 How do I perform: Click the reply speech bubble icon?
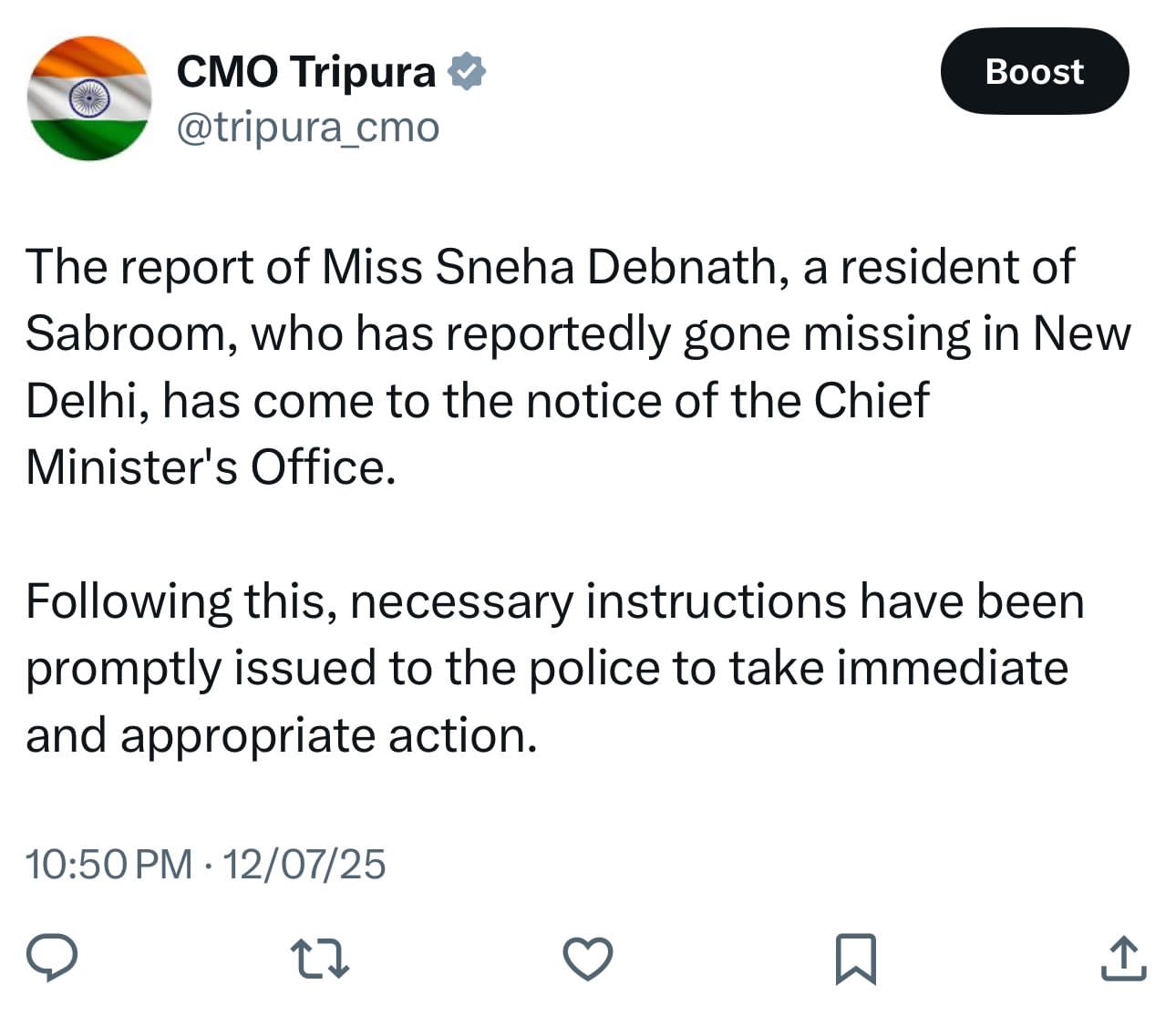(51, 958)
